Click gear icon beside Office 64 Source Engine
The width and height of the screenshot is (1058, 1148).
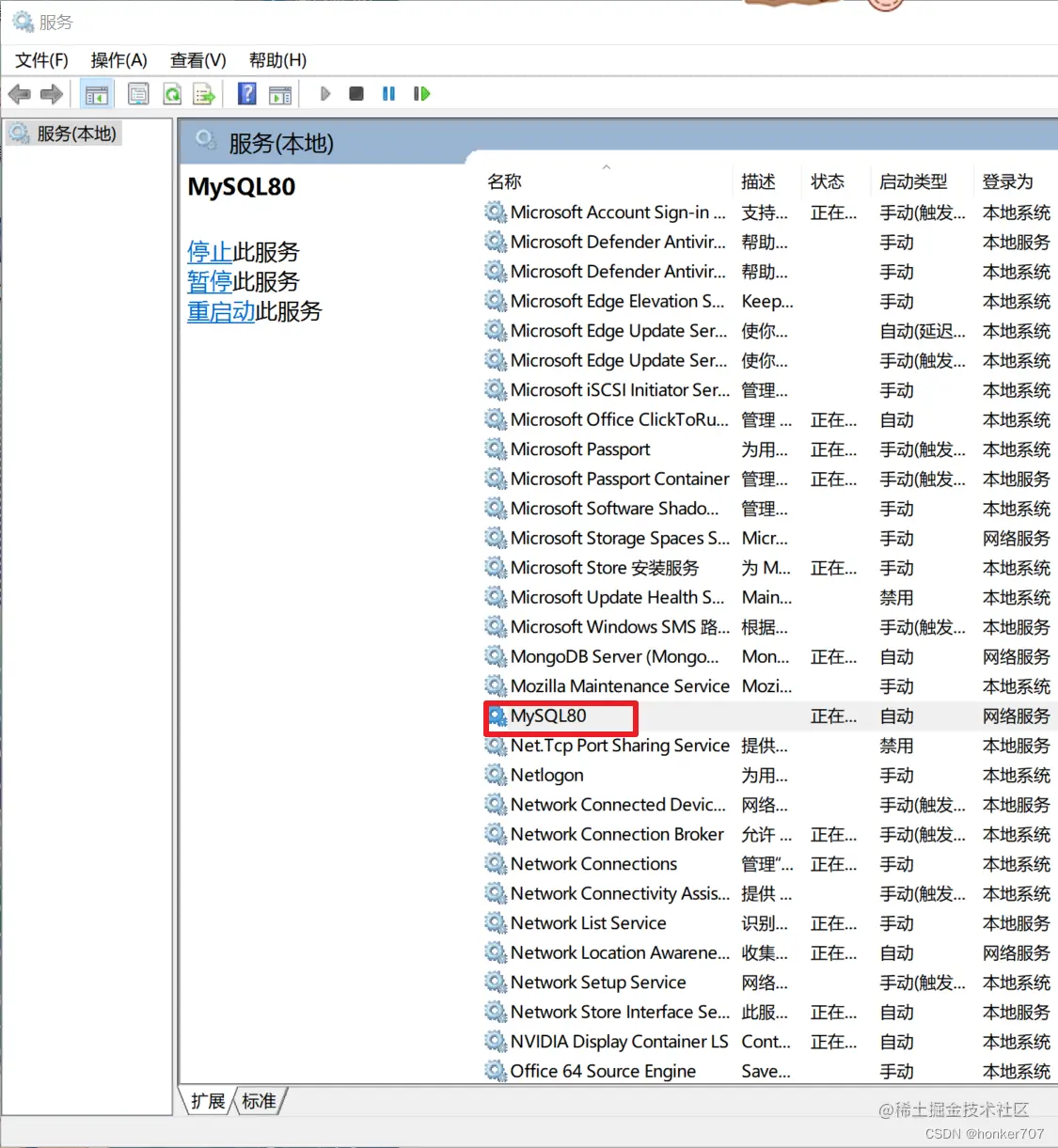click(497, 1071)
